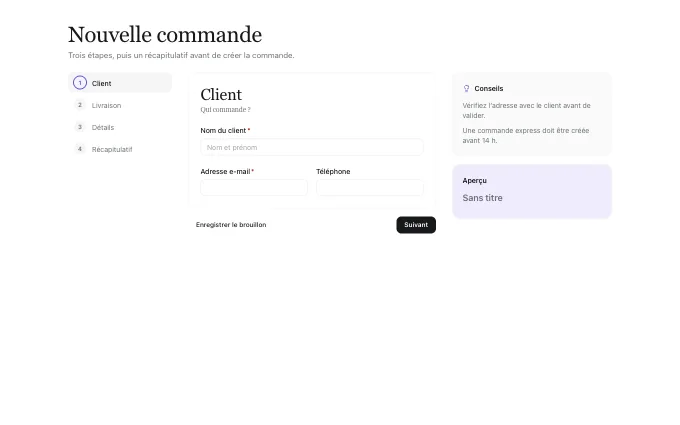680x425 pixels.
Task: Click Enregistrer le brouillon
Action: (231, 225)
